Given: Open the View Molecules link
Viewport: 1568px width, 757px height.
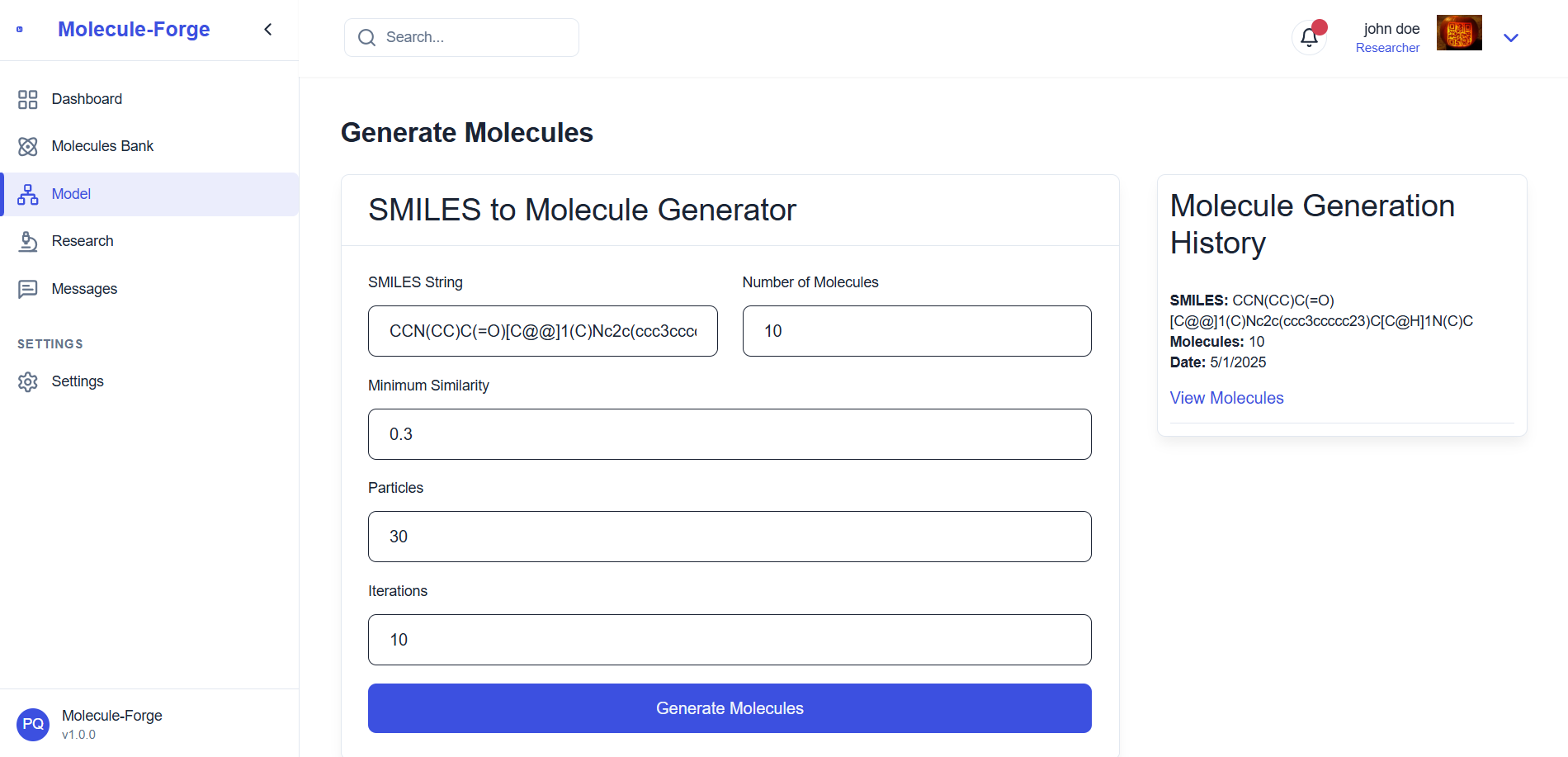Looking at the screenshot, I should 1226,398.
